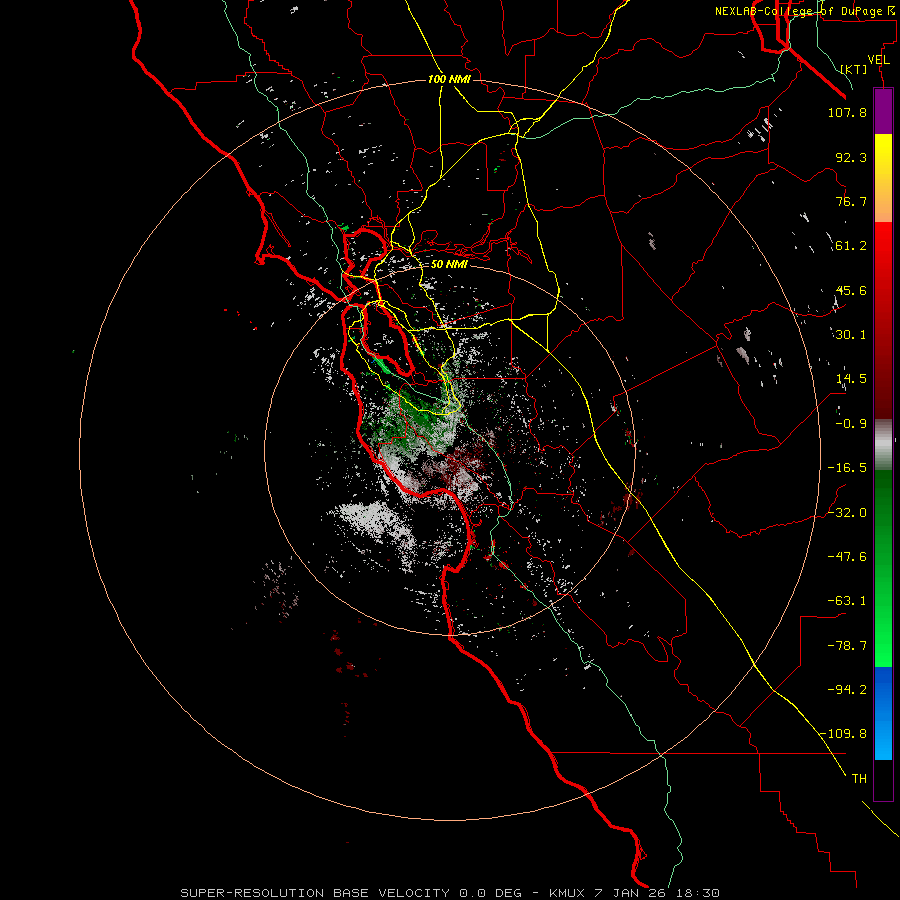Select the -16.5 legend value
The image size is (900, 900).
pyautogui.click(x=847, y=468)
